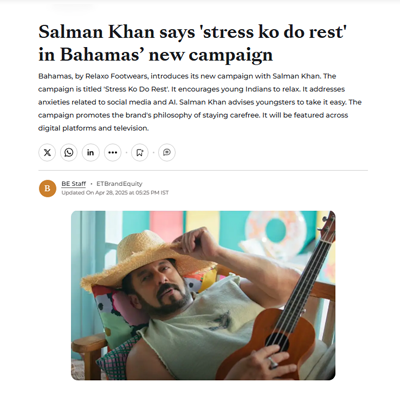Click the straw hat in the photo
This screenshot has height=400, width=400.
pyautogui.click(x=147, y=257)
